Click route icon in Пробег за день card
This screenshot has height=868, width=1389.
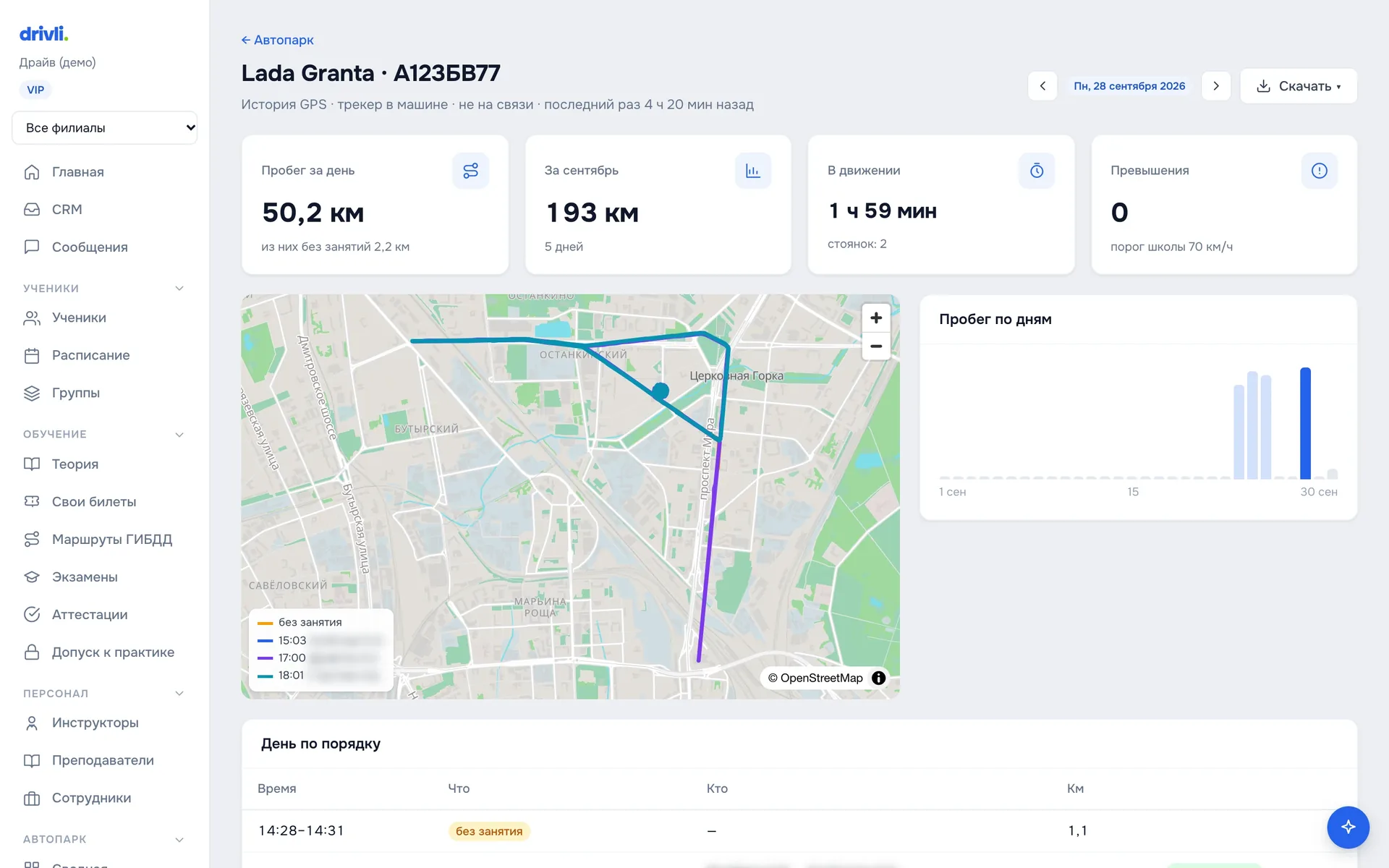471,171
